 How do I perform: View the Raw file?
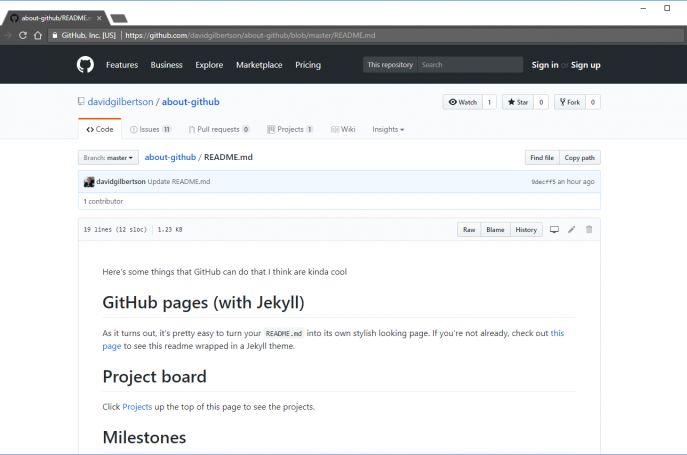coord(469,230)
